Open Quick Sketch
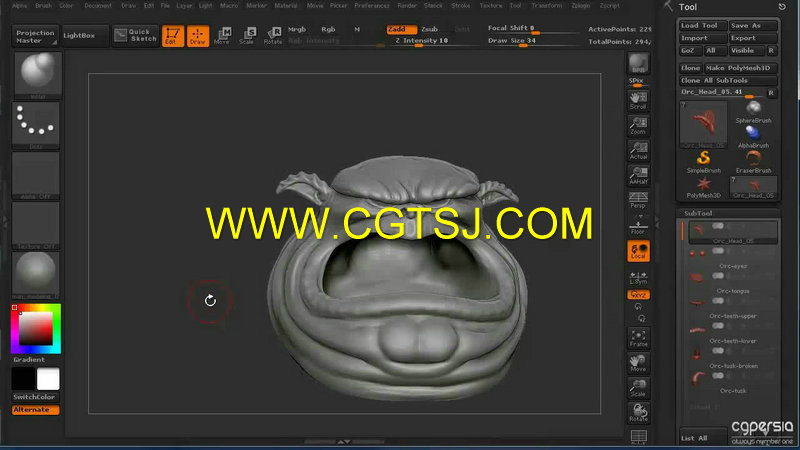This screenshot has height=450, width=800. click(x=136, y=35)
